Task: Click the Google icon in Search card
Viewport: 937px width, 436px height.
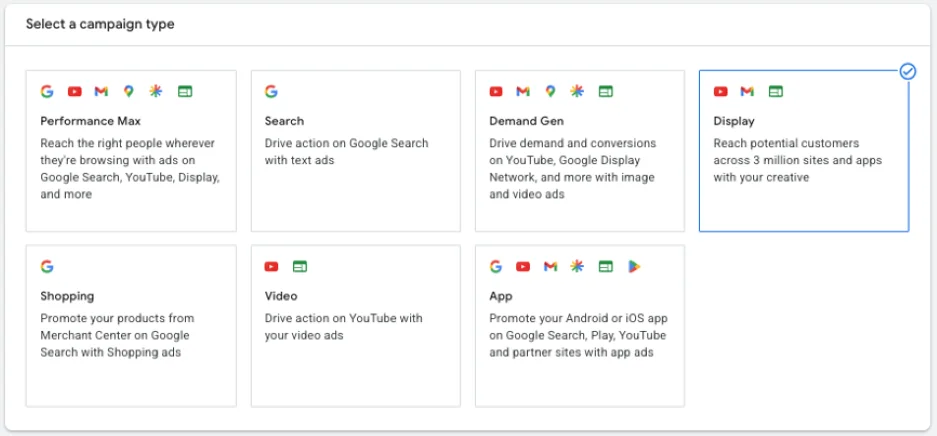Action: (x=271, y=91)
